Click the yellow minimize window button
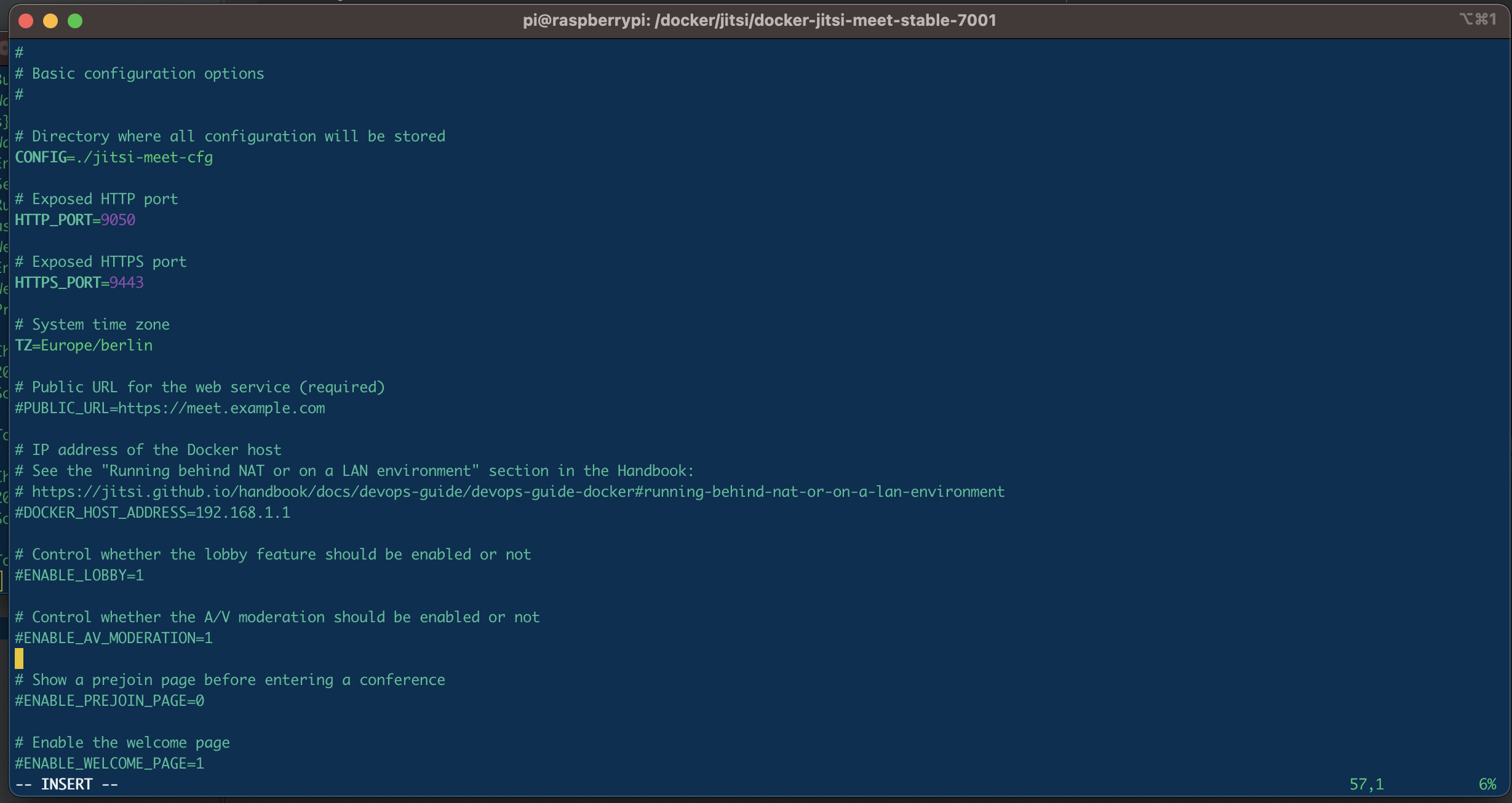 click(50, 22)
